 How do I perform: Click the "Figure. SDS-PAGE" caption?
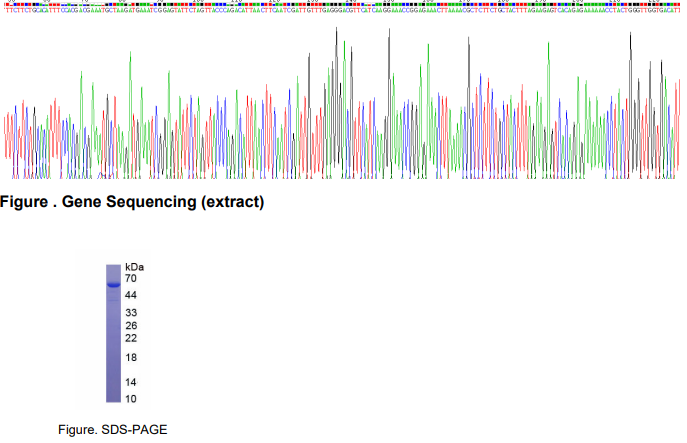coord(110,429)
